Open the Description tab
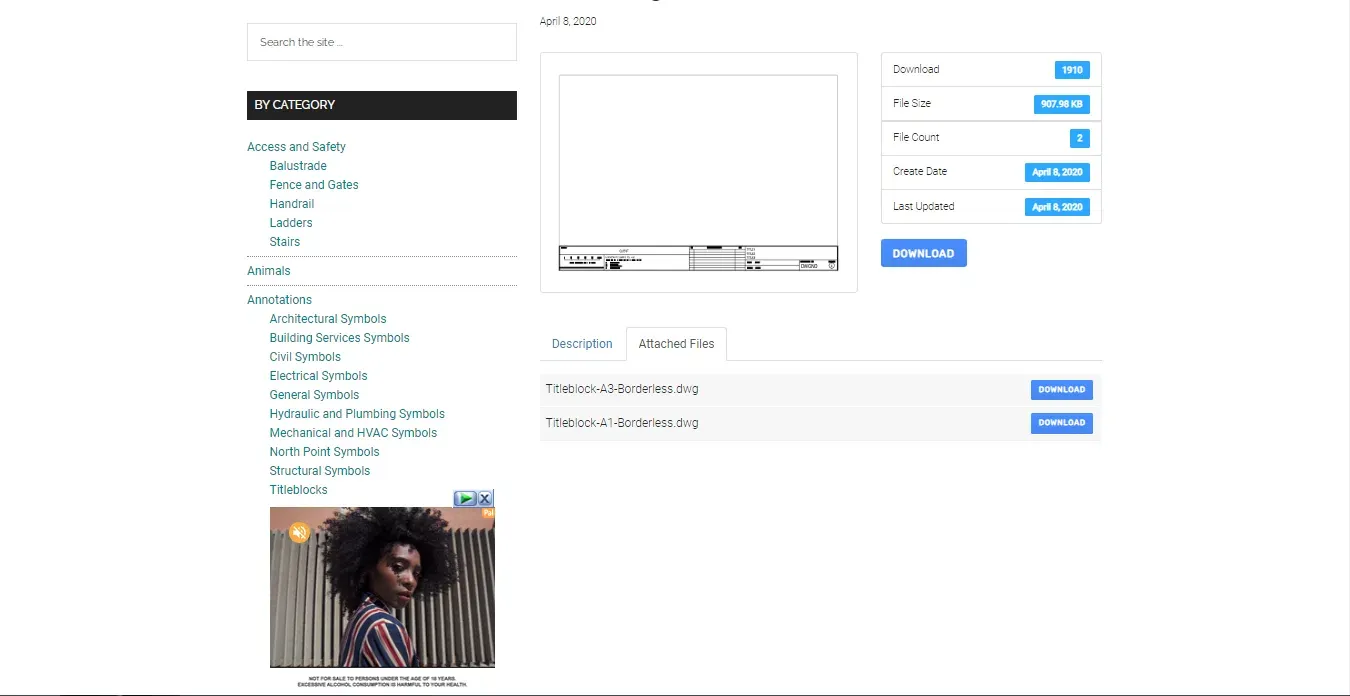Viewport: 1350px width, 696px height. pos(582,343)
